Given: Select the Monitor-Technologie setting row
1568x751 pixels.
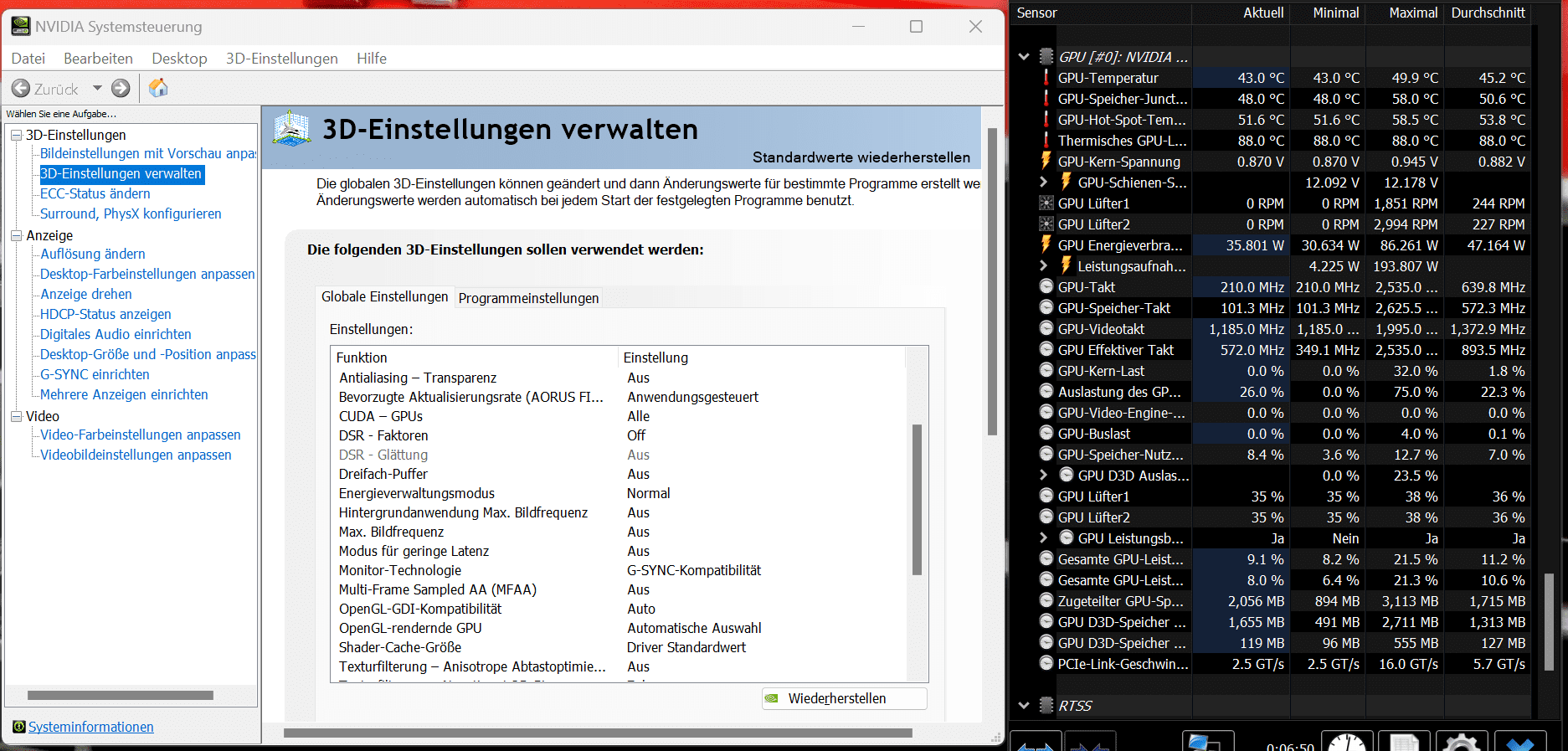Looking at the screenshot, I should click(618, 570).
